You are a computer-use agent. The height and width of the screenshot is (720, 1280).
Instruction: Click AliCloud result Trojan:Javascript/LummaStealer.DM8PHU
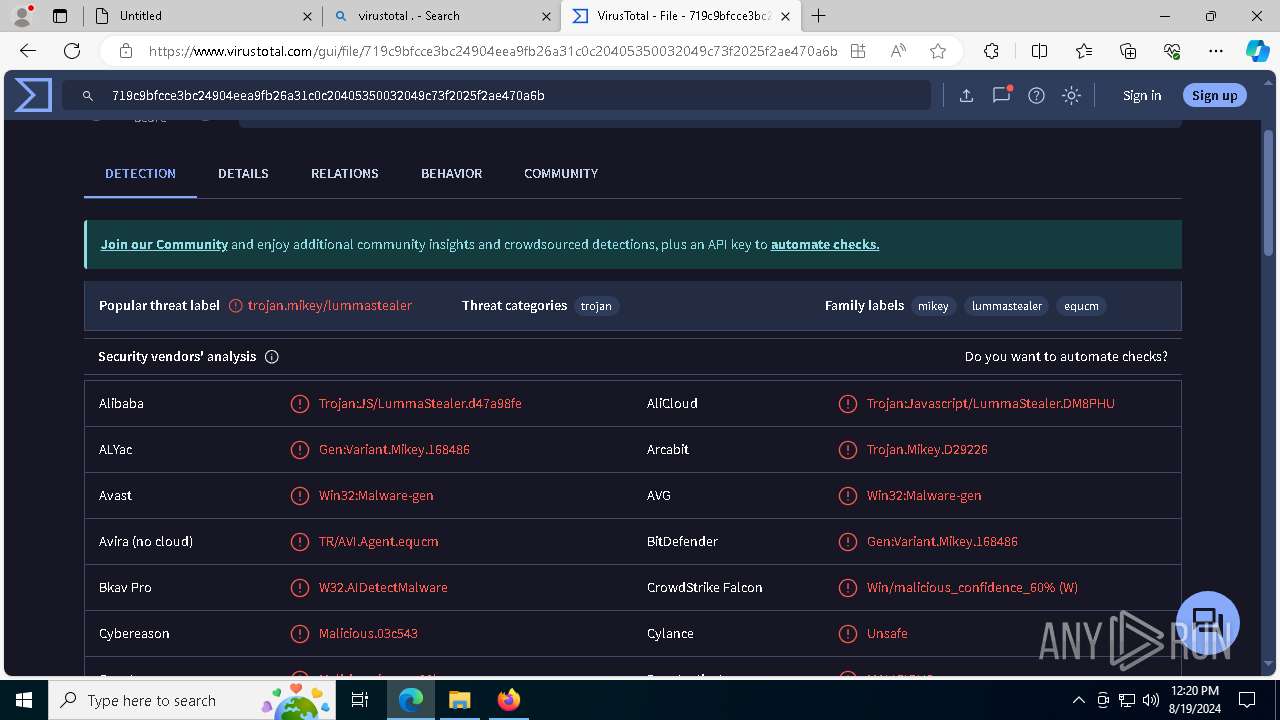tap(990, 404)
